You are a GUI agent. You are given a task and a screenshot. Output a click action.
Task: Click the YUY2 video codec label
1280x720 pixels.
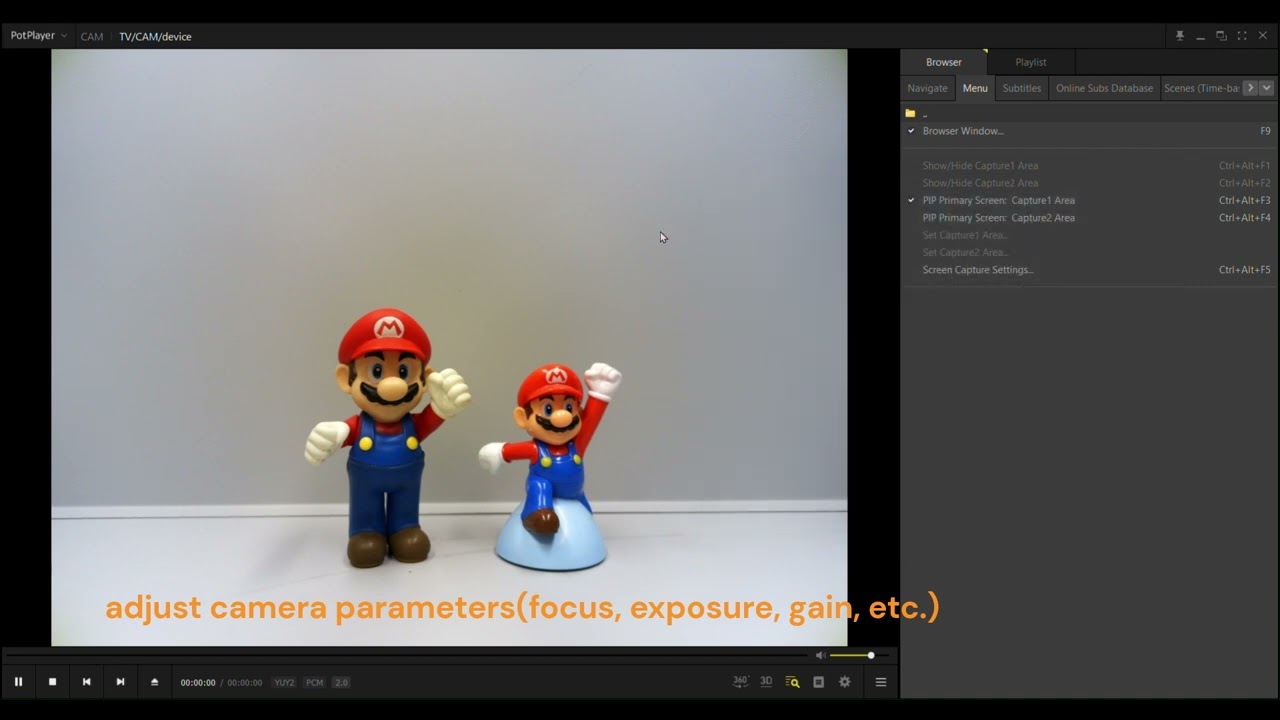point(285,683)
